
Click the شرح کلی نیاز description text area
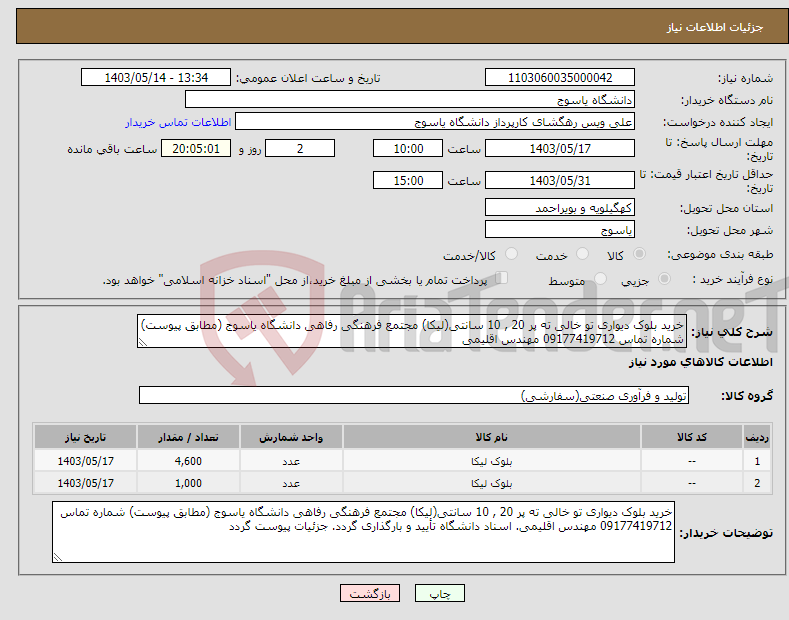point(412,332)
